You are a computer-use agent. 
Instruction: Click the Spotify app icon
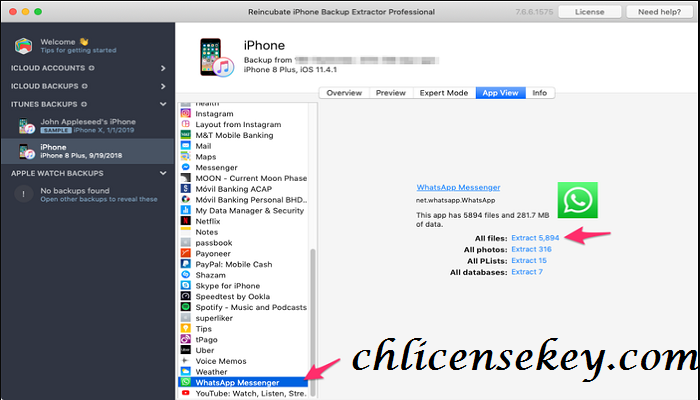pos(186,307)
